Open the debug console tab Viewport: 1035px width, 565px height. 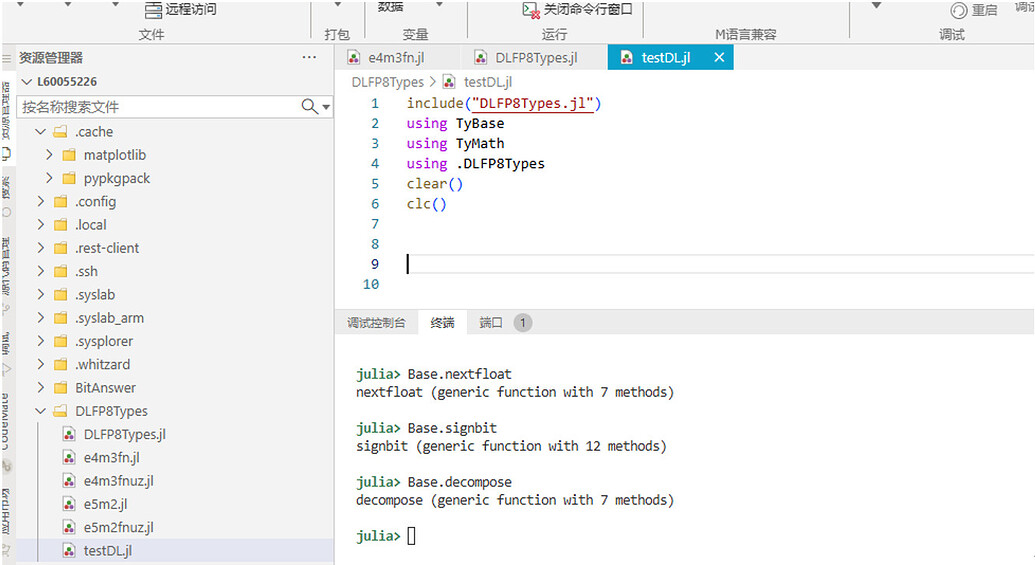pos(376,323)
